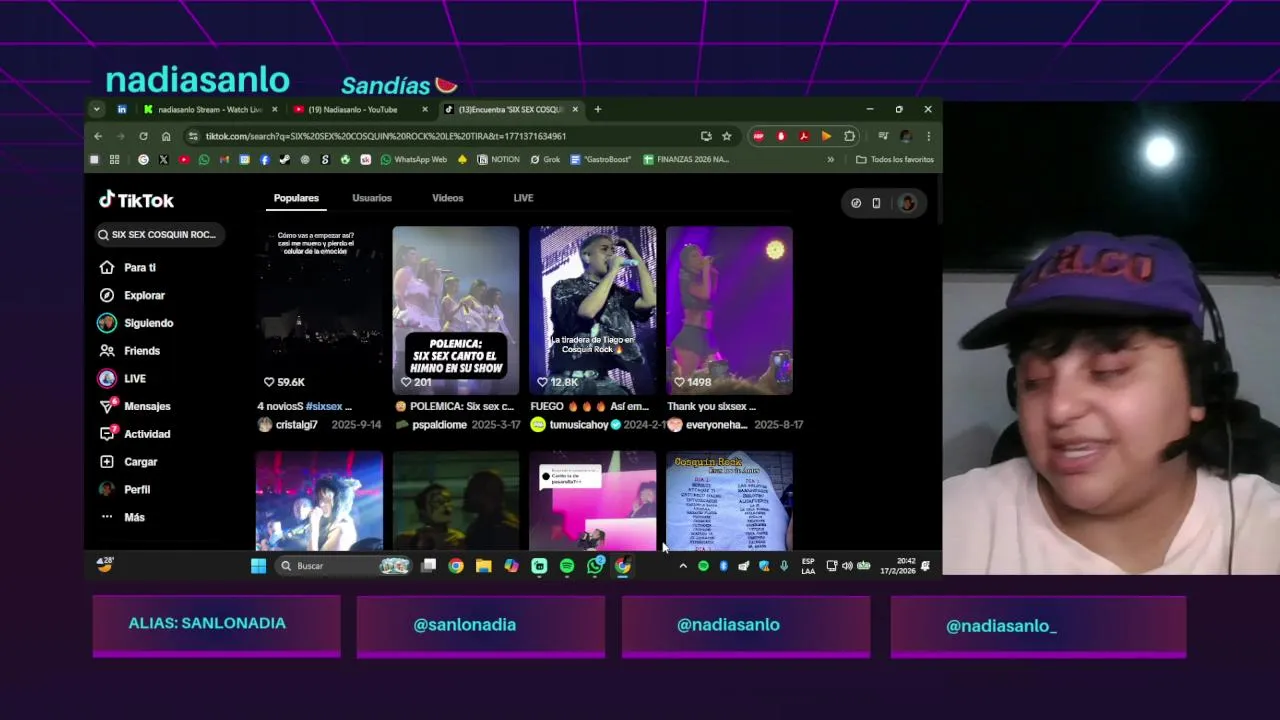Click the #sixsex hashtag link
The width and height of the screenshot is (1280, 720).
pyautogui.click(x=324, y=407)
